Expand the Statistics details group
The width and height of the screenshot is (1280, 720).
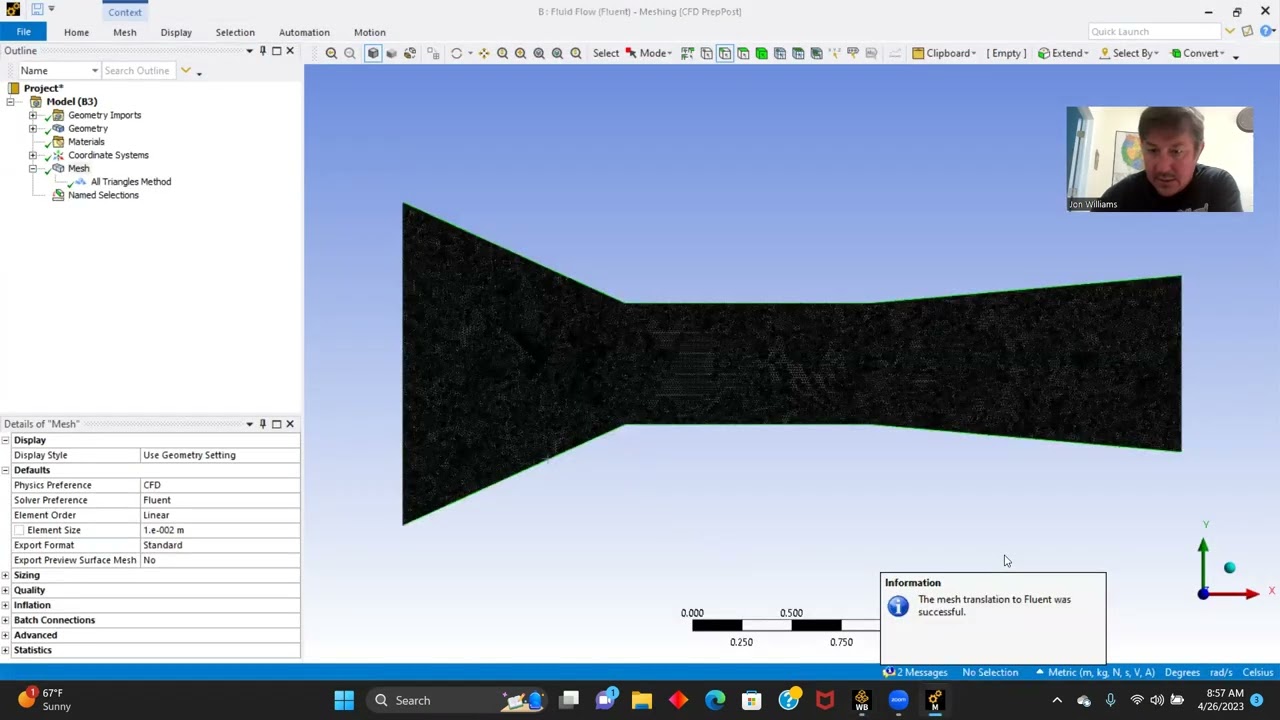point(5,650)
